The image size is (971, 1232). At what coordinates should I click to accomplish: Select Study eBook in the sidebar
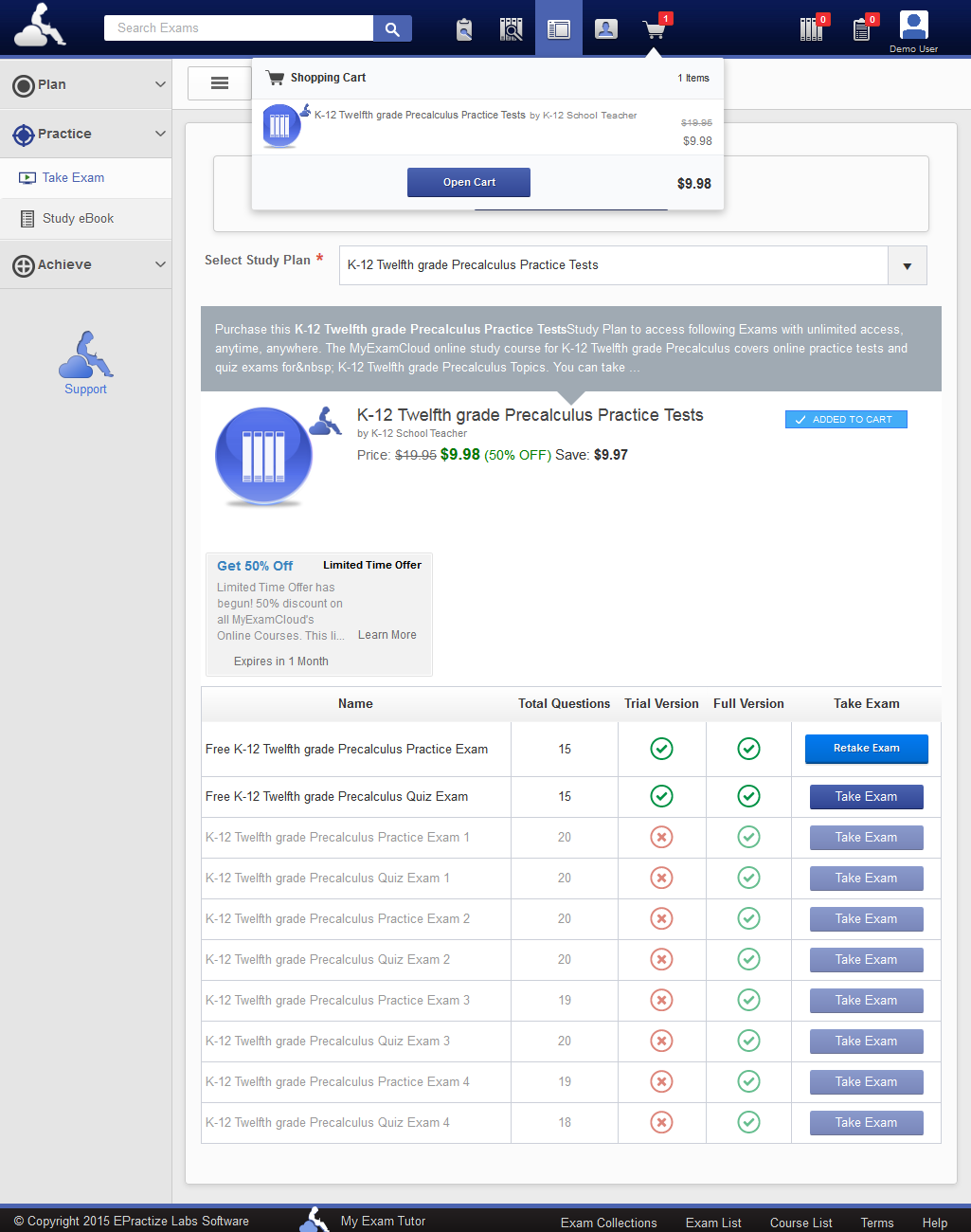78,218
